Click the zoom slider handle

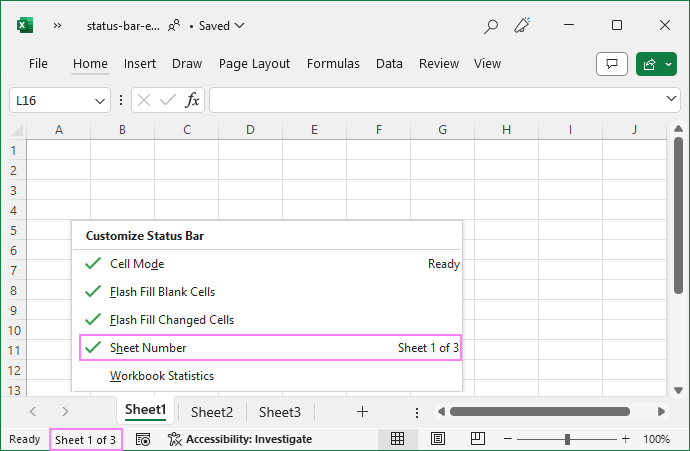[568, 439]
